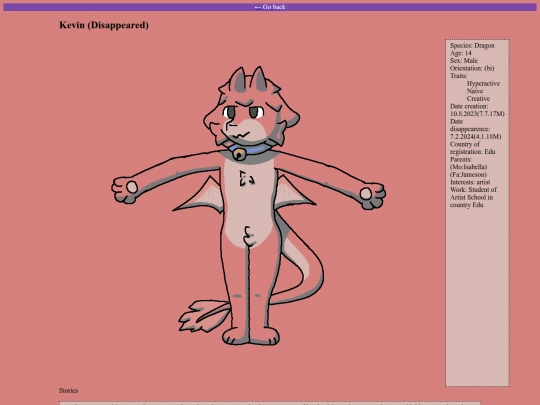
Task: Click the Stories section label
Action: click(68, 390)
